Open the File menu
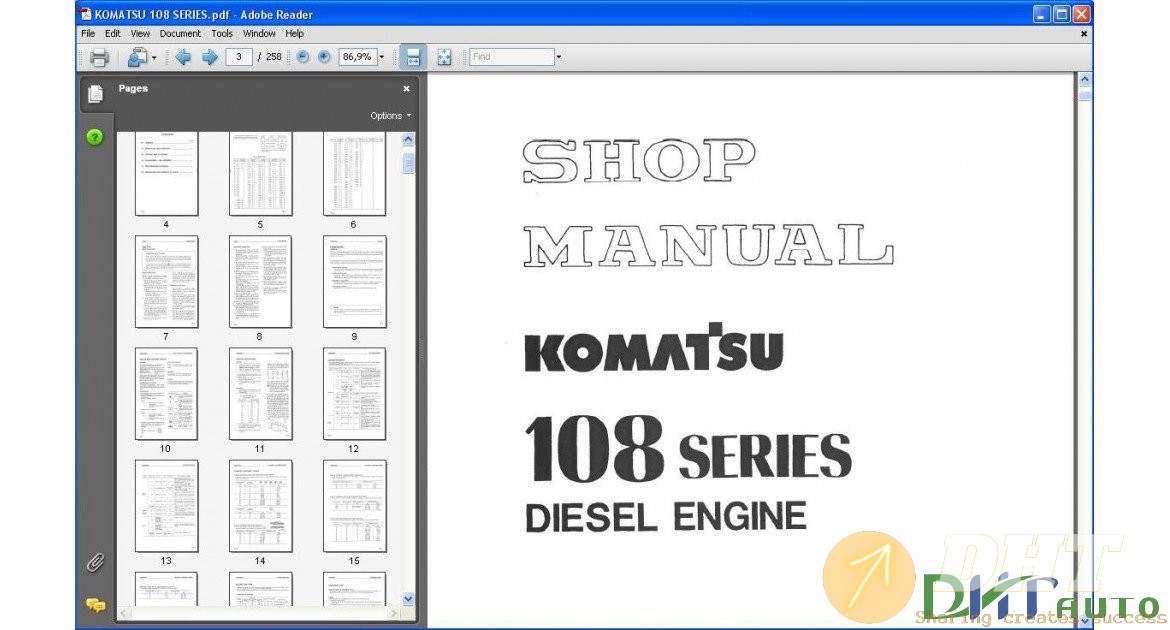The height and width of the screenshot is (630, 1170). tap(88, 34)
